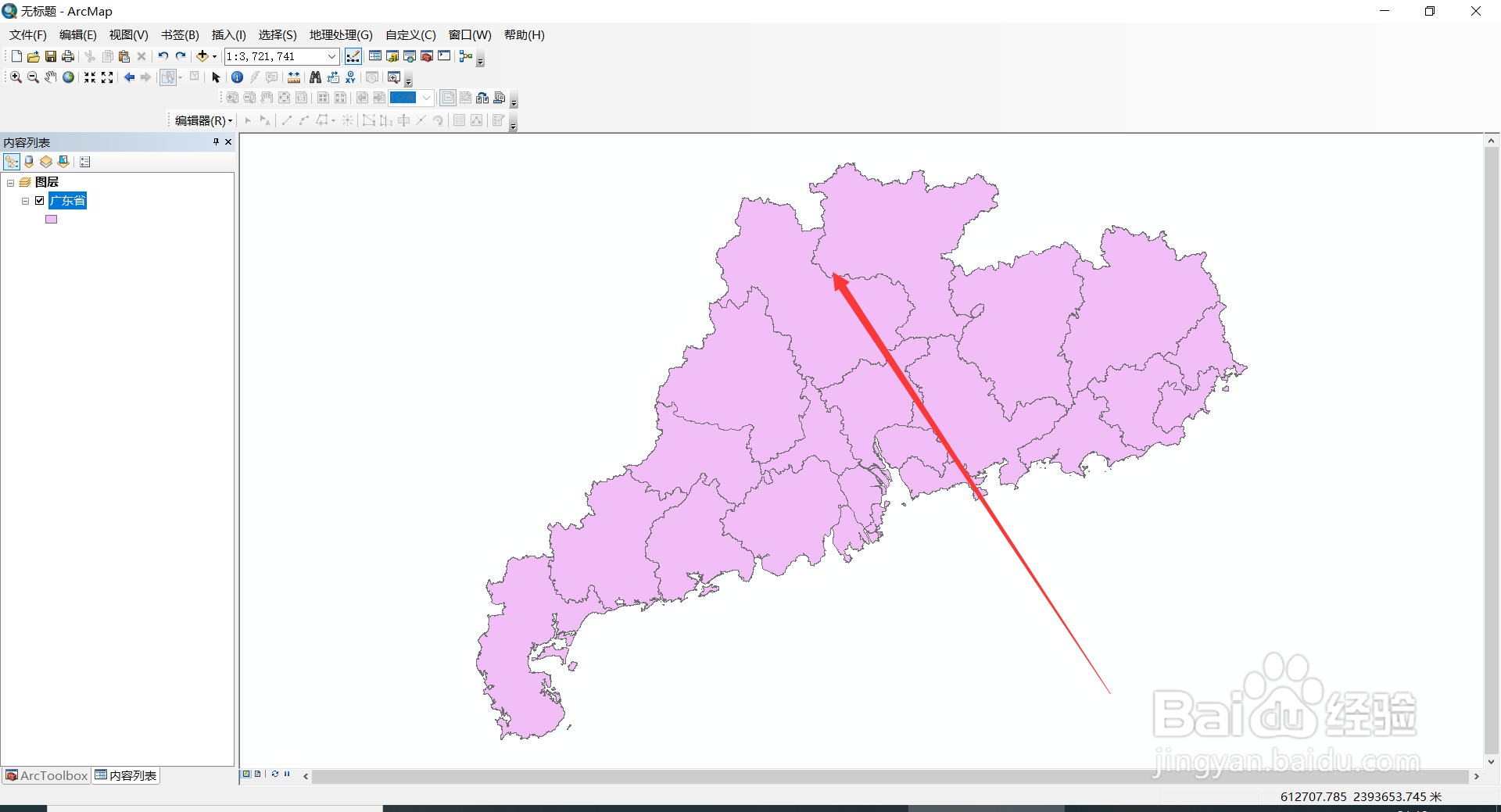Collapse the 广东省 layer legend
Viewport: 1501px width, 812px height.
coord(26,201)
